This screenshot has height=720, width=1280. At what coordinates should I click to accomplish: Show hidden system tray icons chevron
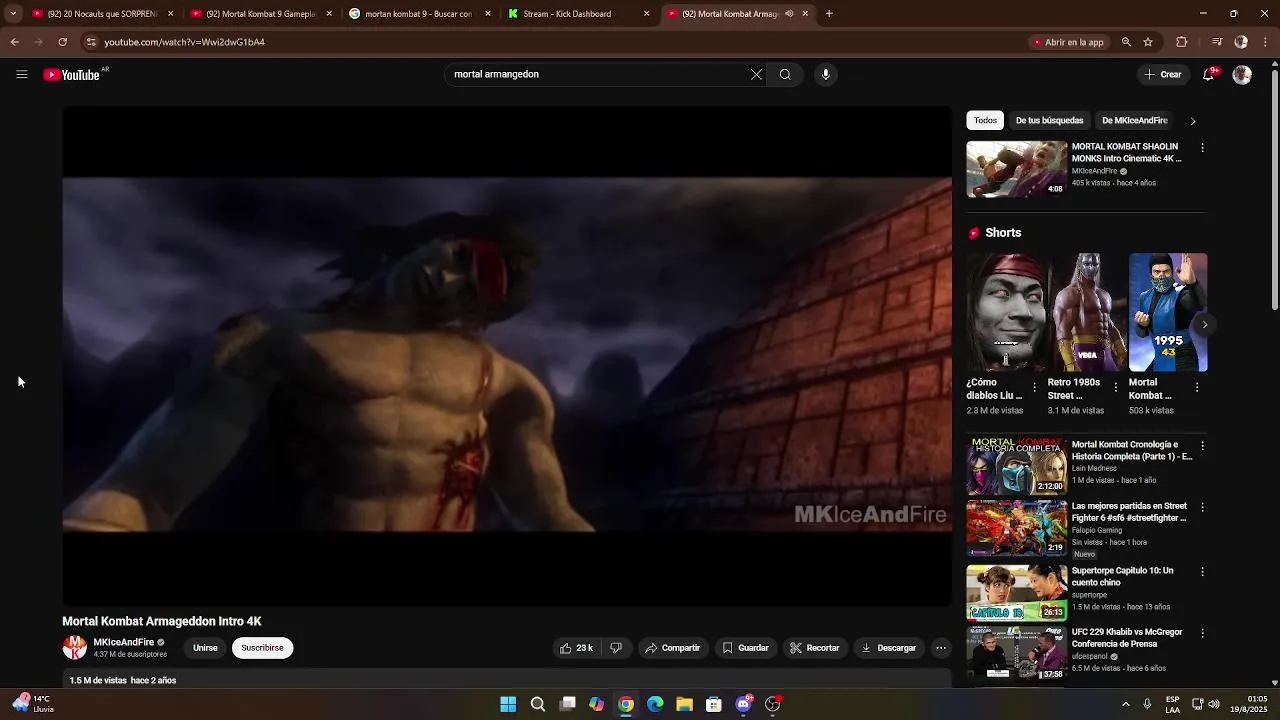(x=1125, y=704)
